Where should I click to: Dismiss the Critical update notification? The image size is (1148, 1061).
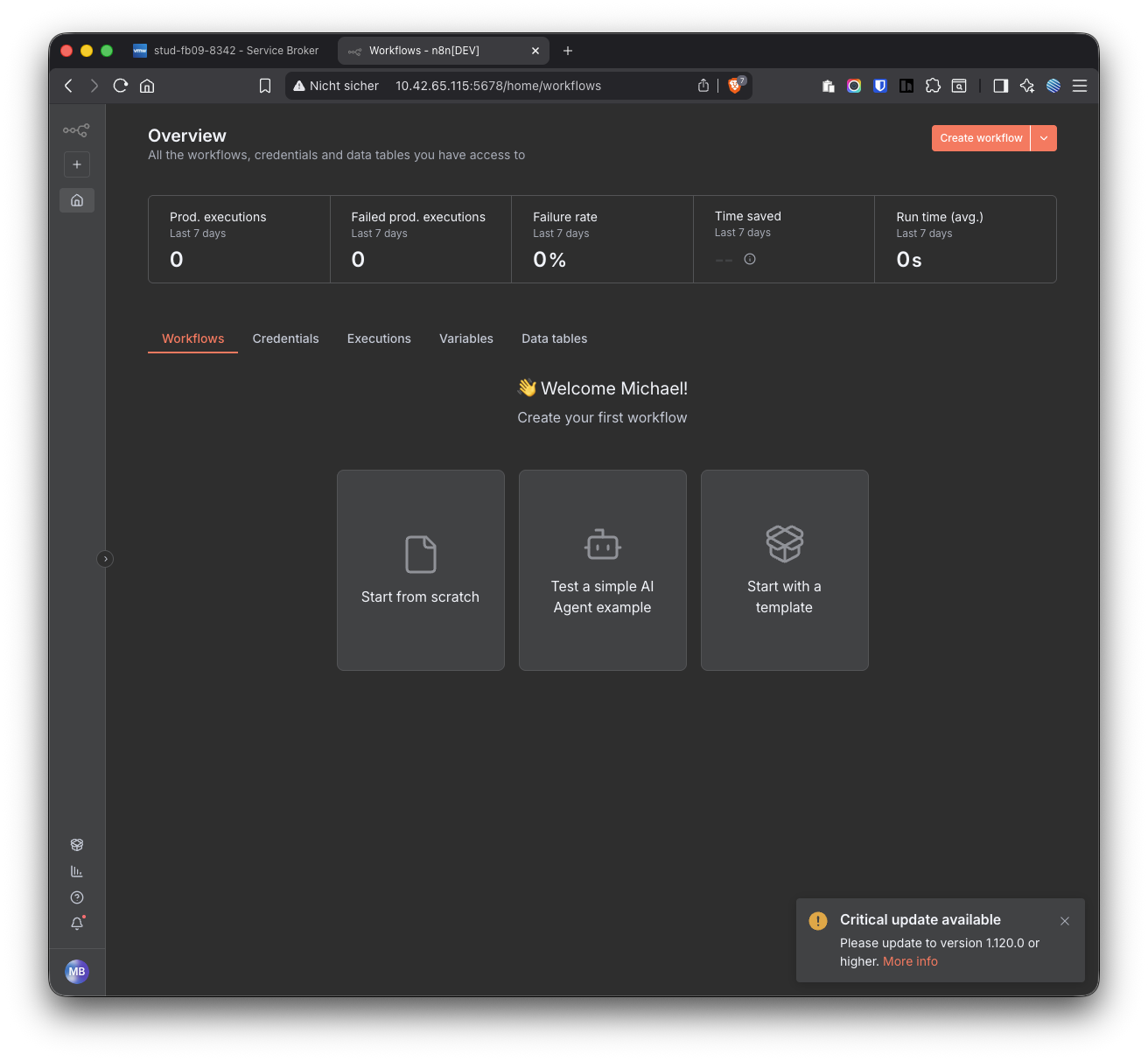point(1065,921)
